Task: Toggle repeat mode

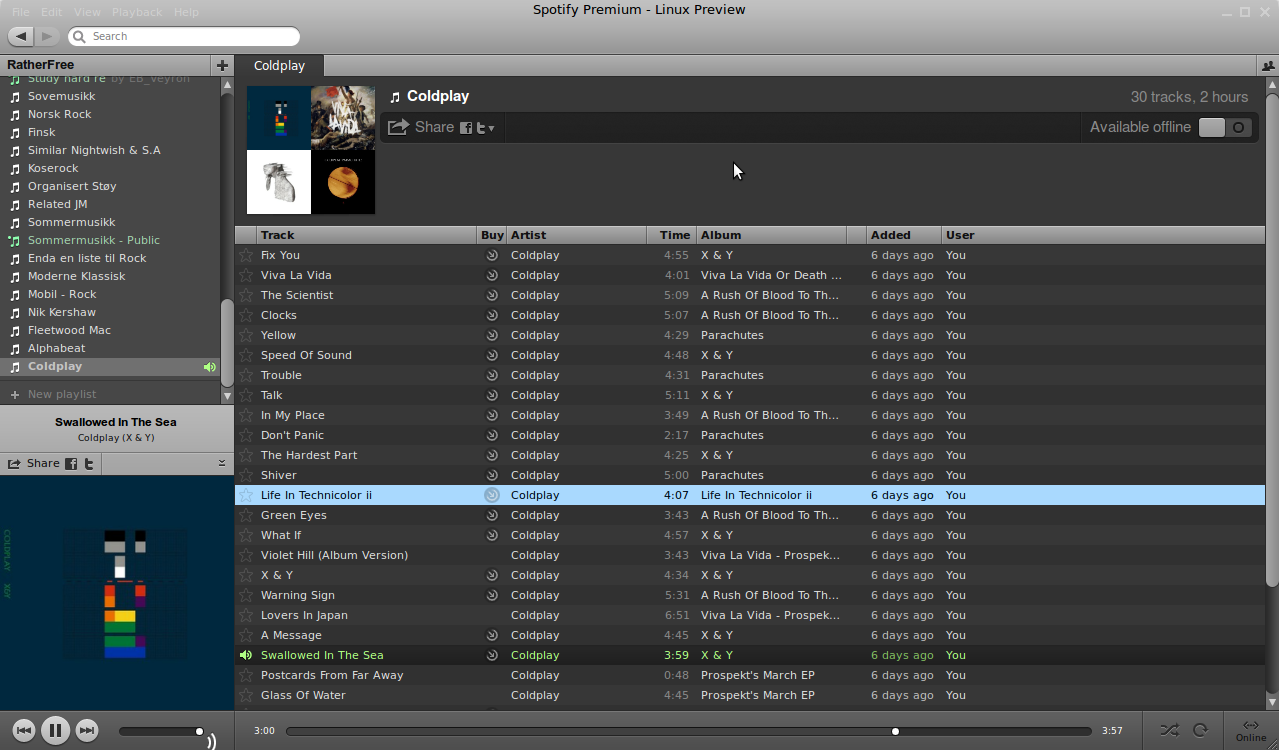Action: (x=1201, y=730)
